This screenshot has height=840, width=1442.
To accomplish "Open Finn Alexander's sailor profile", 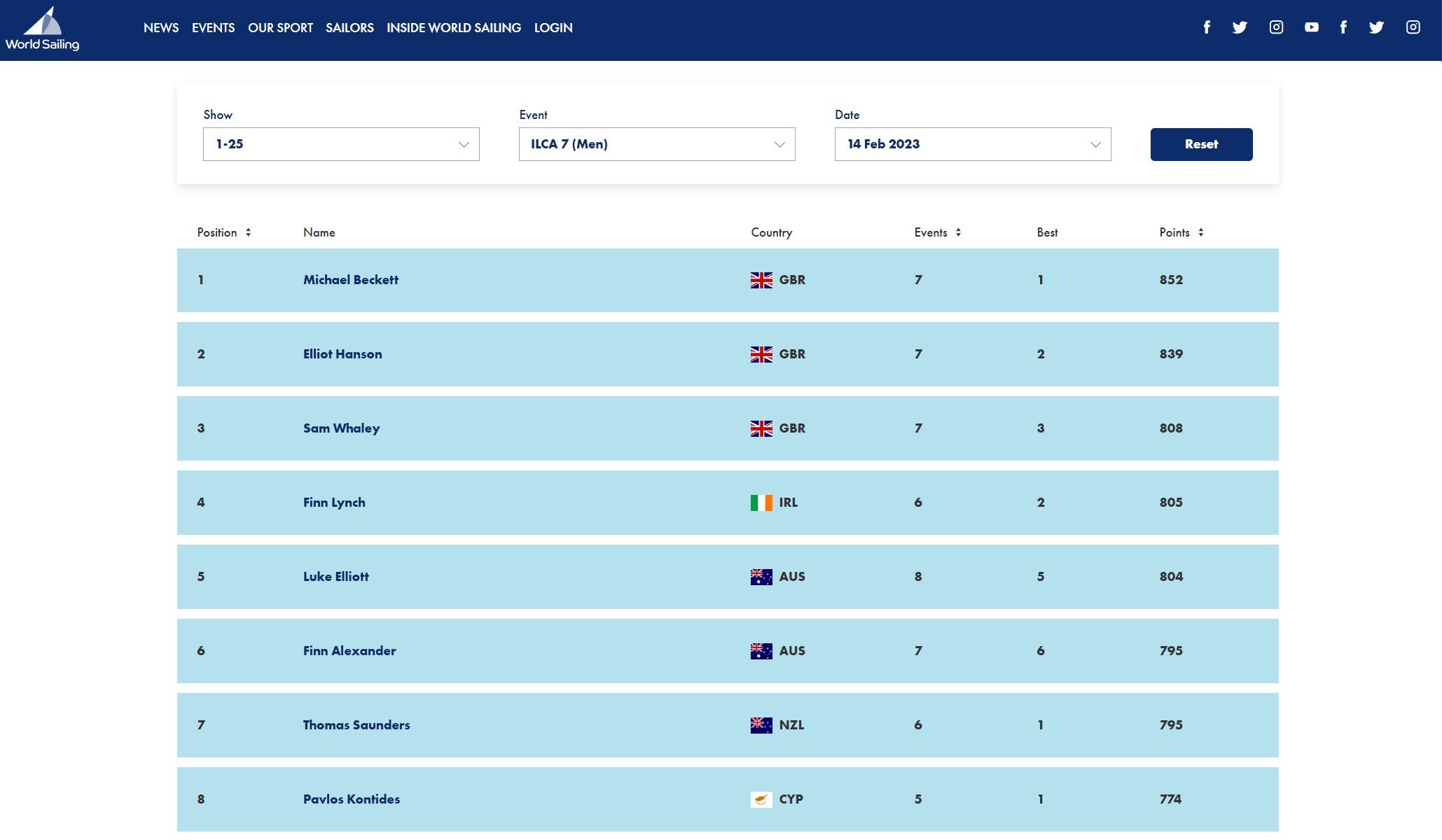I will click(349, 651).
